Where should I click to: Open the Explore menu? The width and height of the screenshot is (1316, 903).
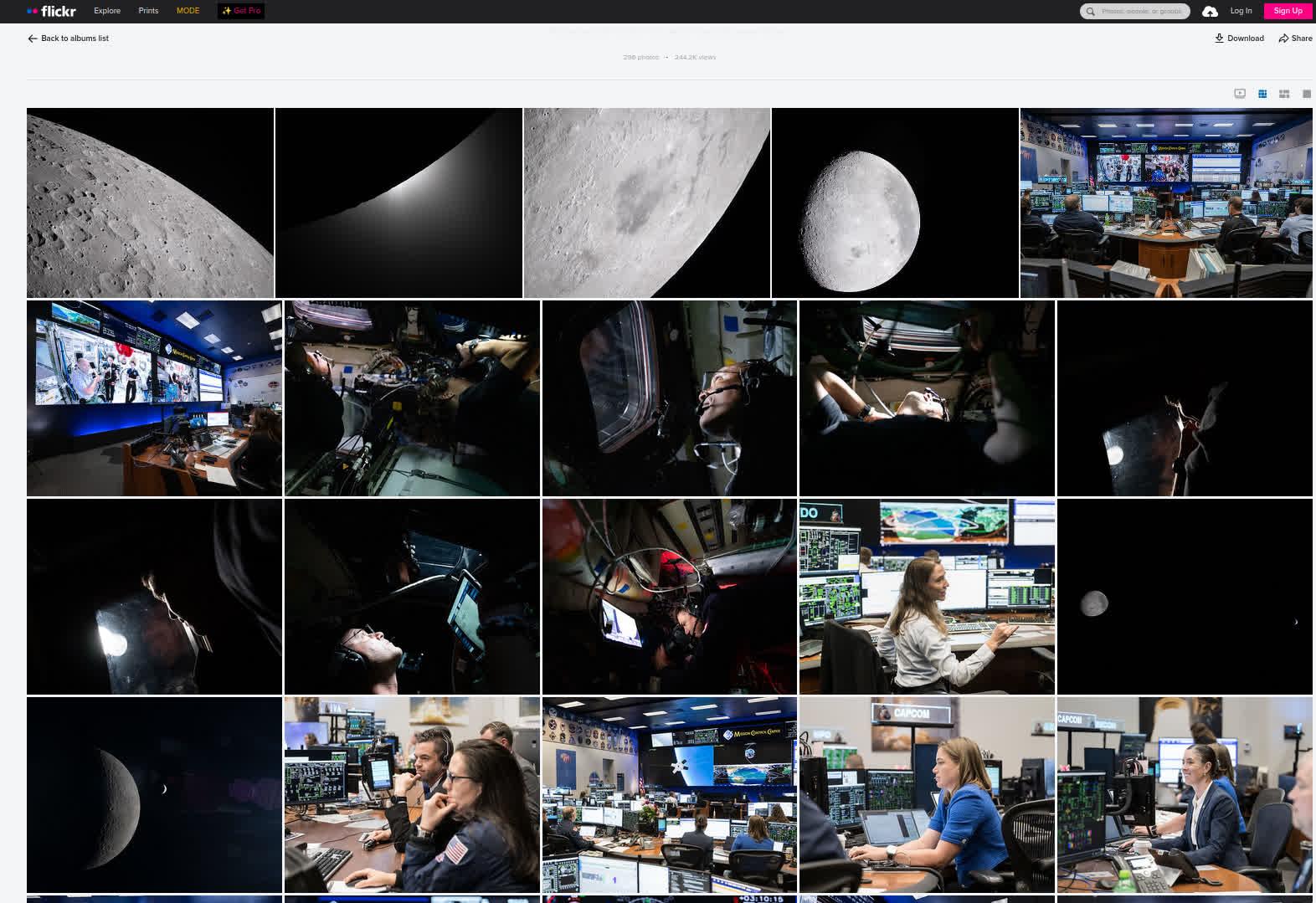coord(107,11)
